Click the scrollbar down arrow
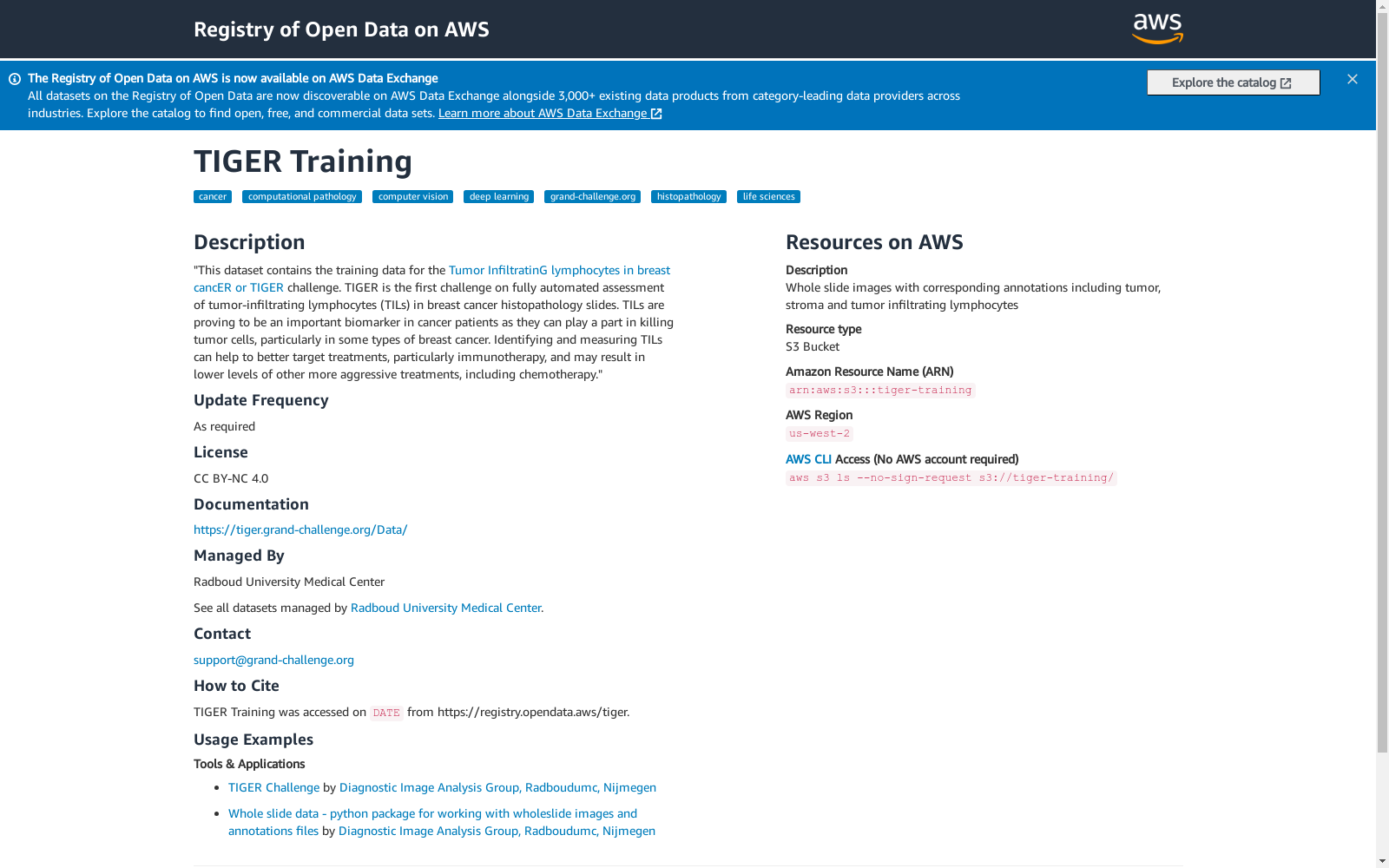Viewport: 1389px width, 868px height. [x=1382, y=861]
